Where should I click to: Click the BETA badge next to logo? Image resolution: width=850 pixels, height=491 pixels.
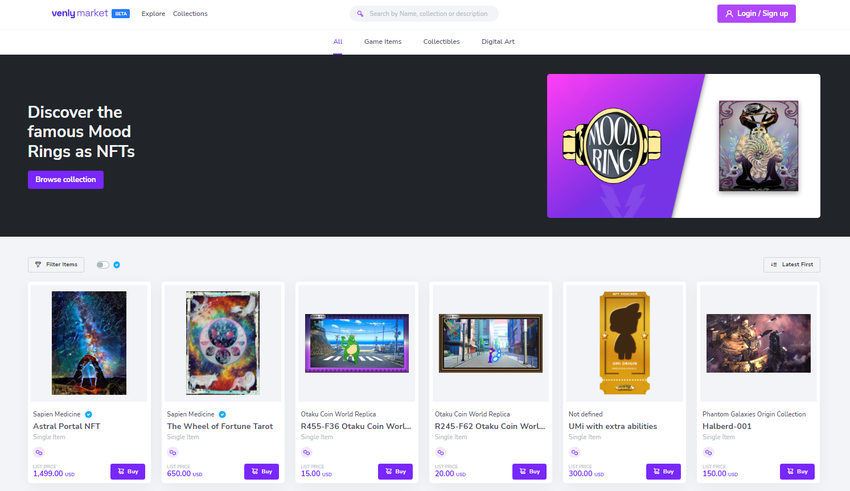point(120,14)
